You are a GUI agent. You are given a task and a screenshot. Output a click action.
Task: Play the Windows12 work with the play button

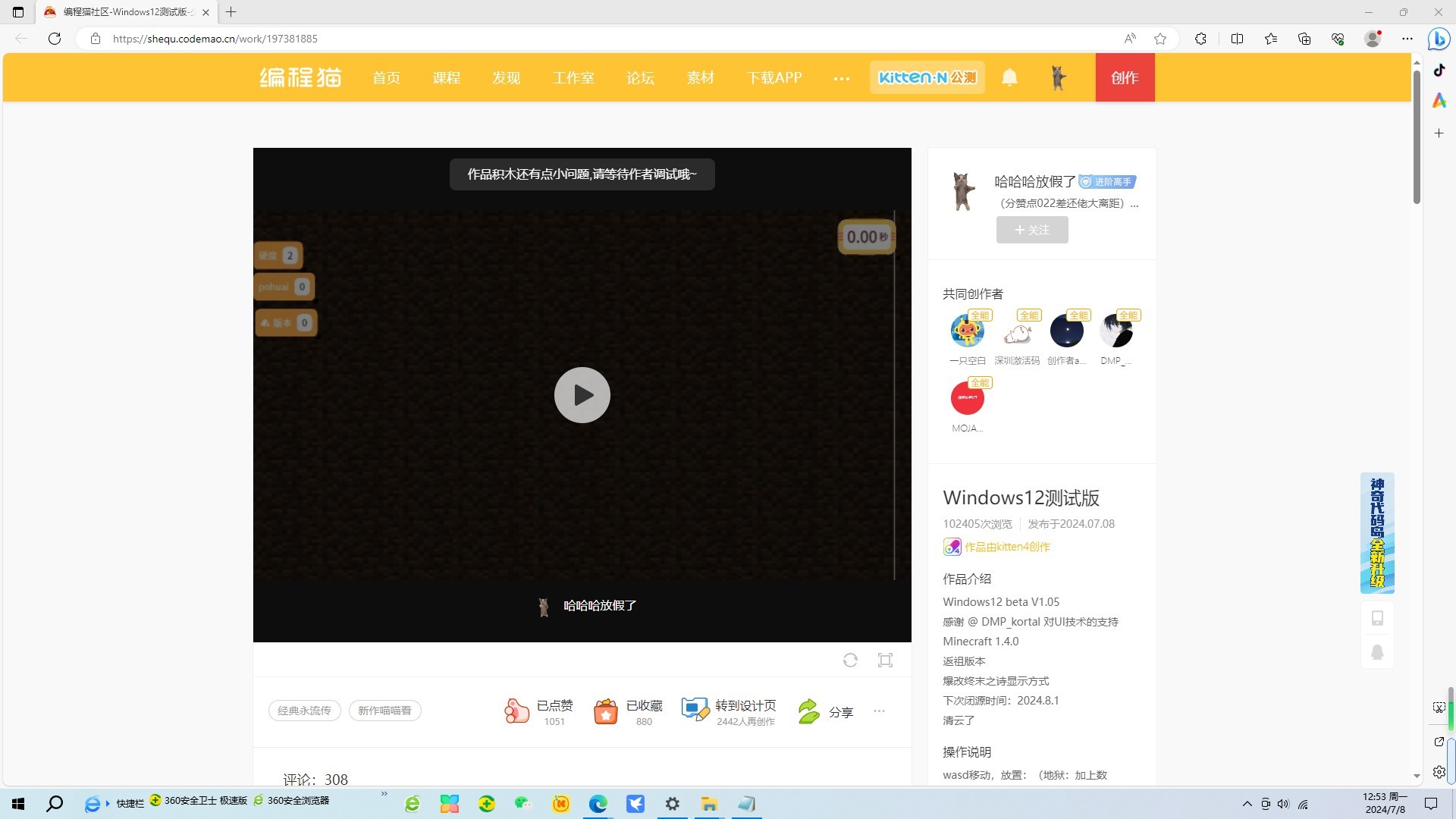click(x=582, y=395)
